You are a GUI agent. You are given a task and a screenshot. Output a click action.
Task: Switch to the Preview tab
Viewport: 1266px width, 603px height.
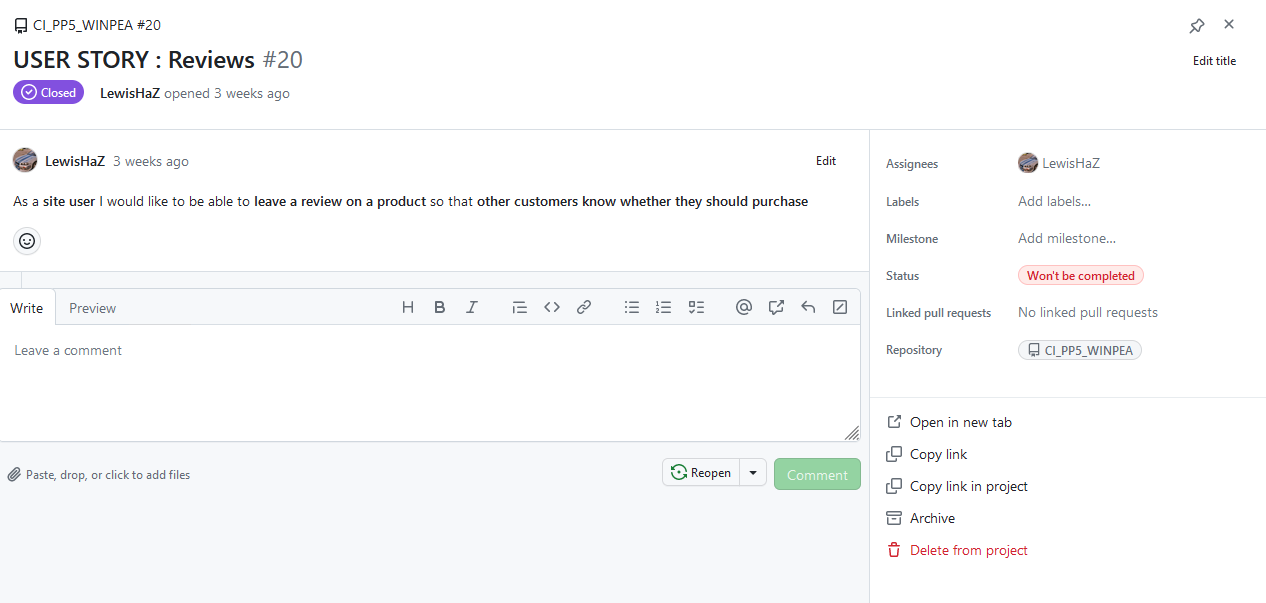[92, 308]
